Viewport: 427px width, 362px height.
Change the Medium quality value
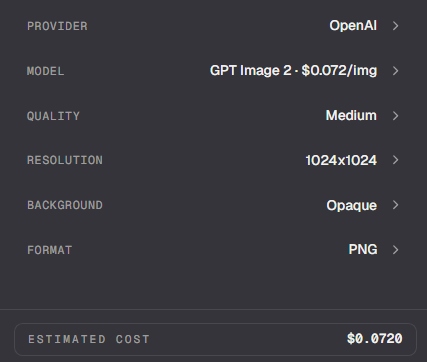[x=351, y=115]
